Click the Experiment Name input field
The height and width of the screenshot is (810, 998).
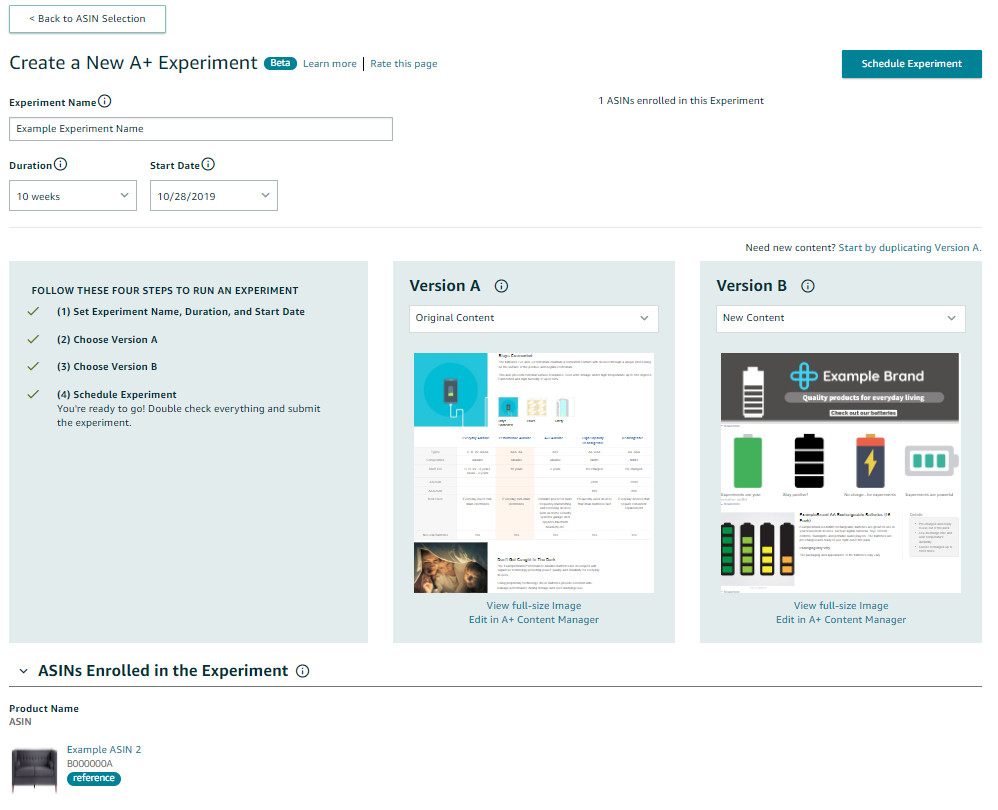[200, 129]
